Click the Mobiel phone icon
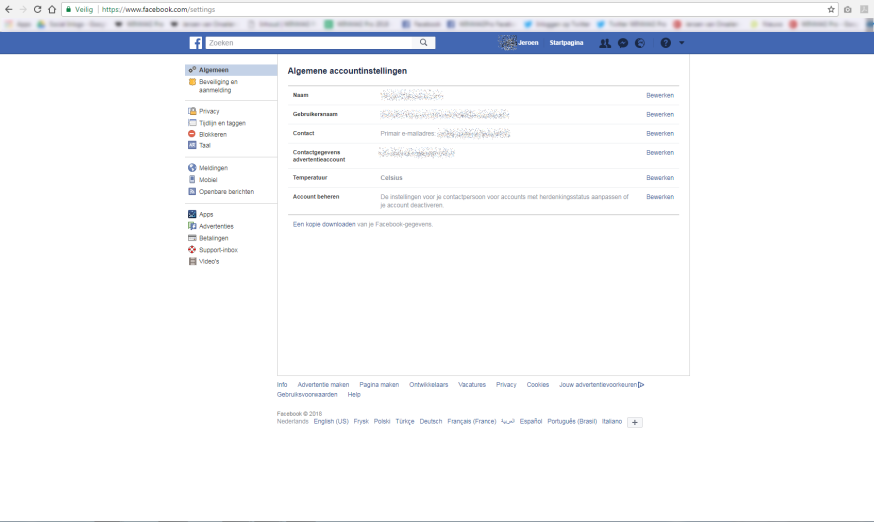 pos(192,180)
